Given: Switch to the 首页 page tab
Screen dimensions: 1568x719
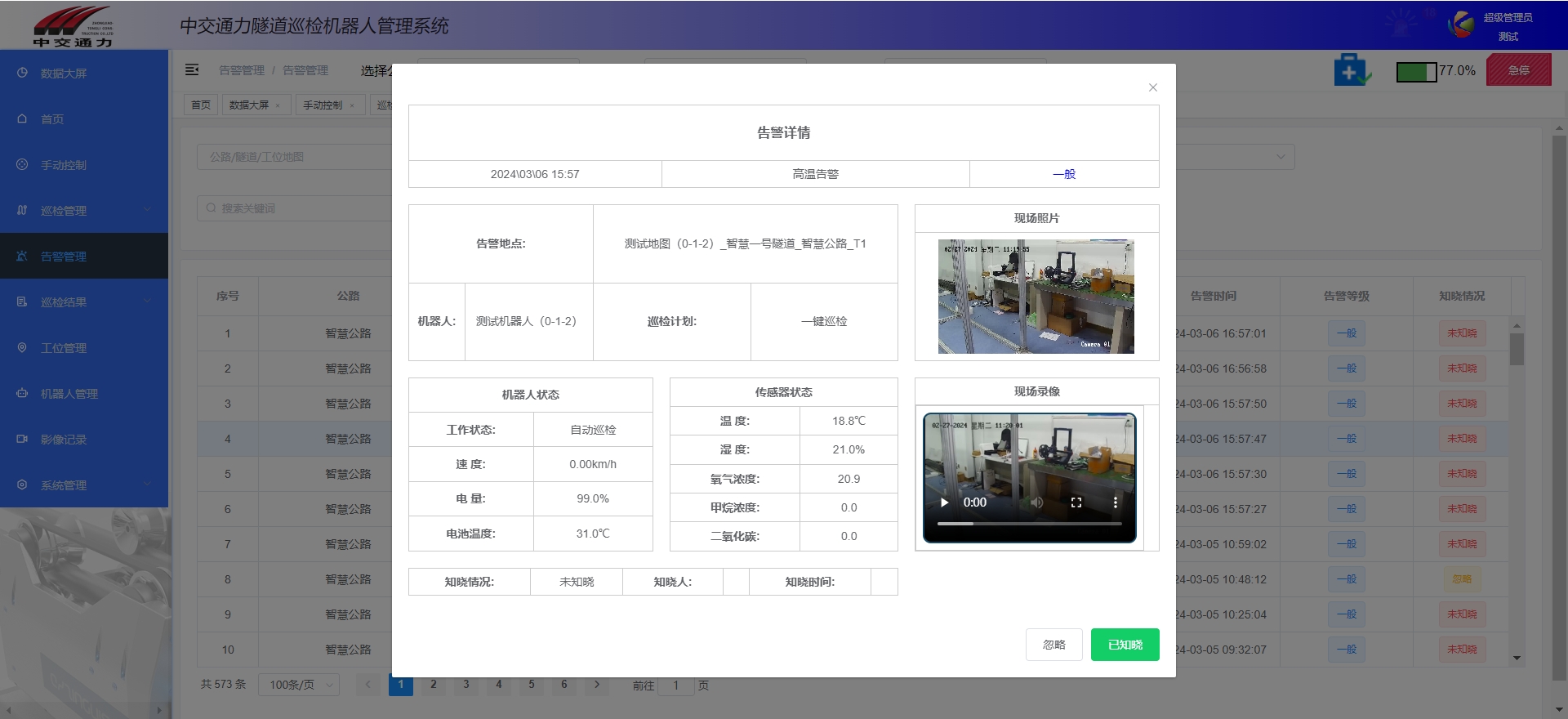Looking at the screenshot, I should coord(201,105).
